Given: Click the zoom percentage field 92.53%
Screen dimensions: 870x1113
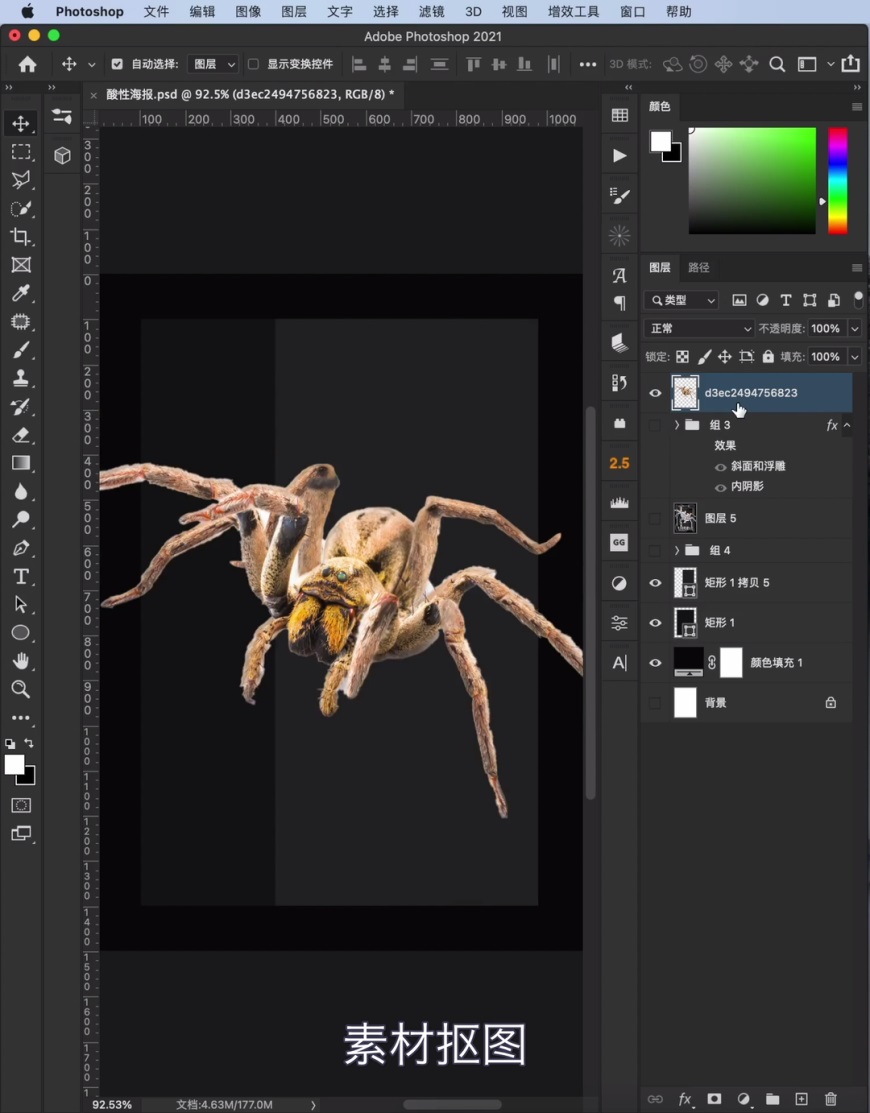Looking at the screenshot, I should 112,1104.
